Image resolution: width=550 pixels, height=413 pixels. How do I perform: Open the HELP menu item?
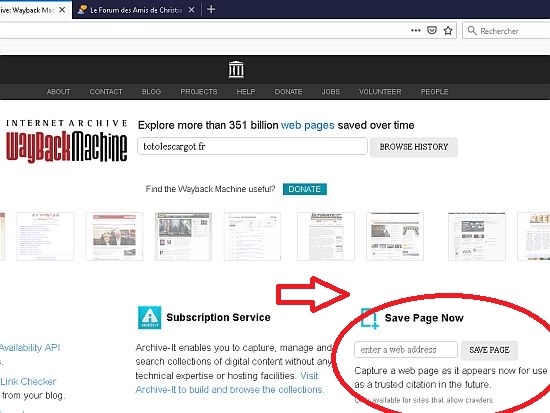click(246, 92)
